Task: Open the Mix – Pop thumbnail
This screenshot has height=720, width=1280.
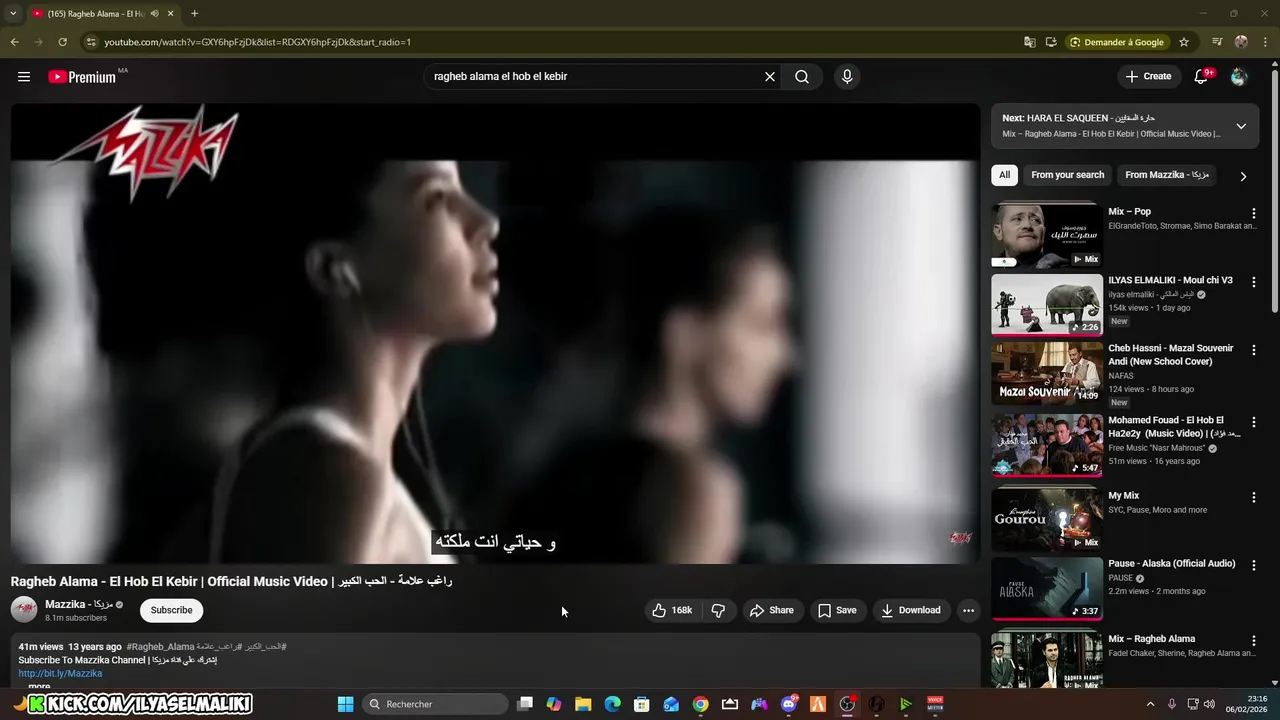Action: pos(1047,236)
